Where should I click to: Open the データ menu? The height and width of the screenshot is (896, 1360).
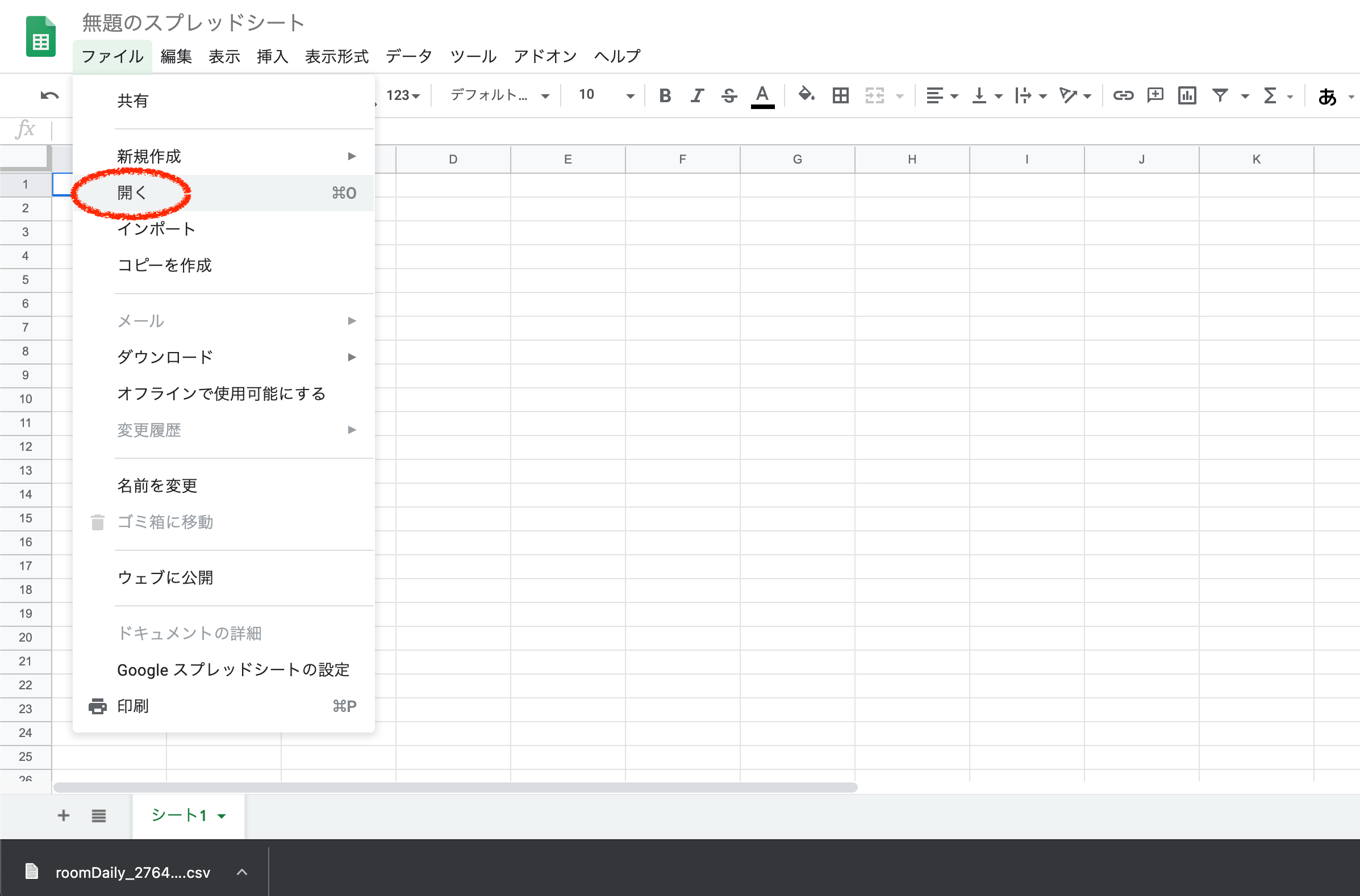pyautogui.click(x=408, y=56)
